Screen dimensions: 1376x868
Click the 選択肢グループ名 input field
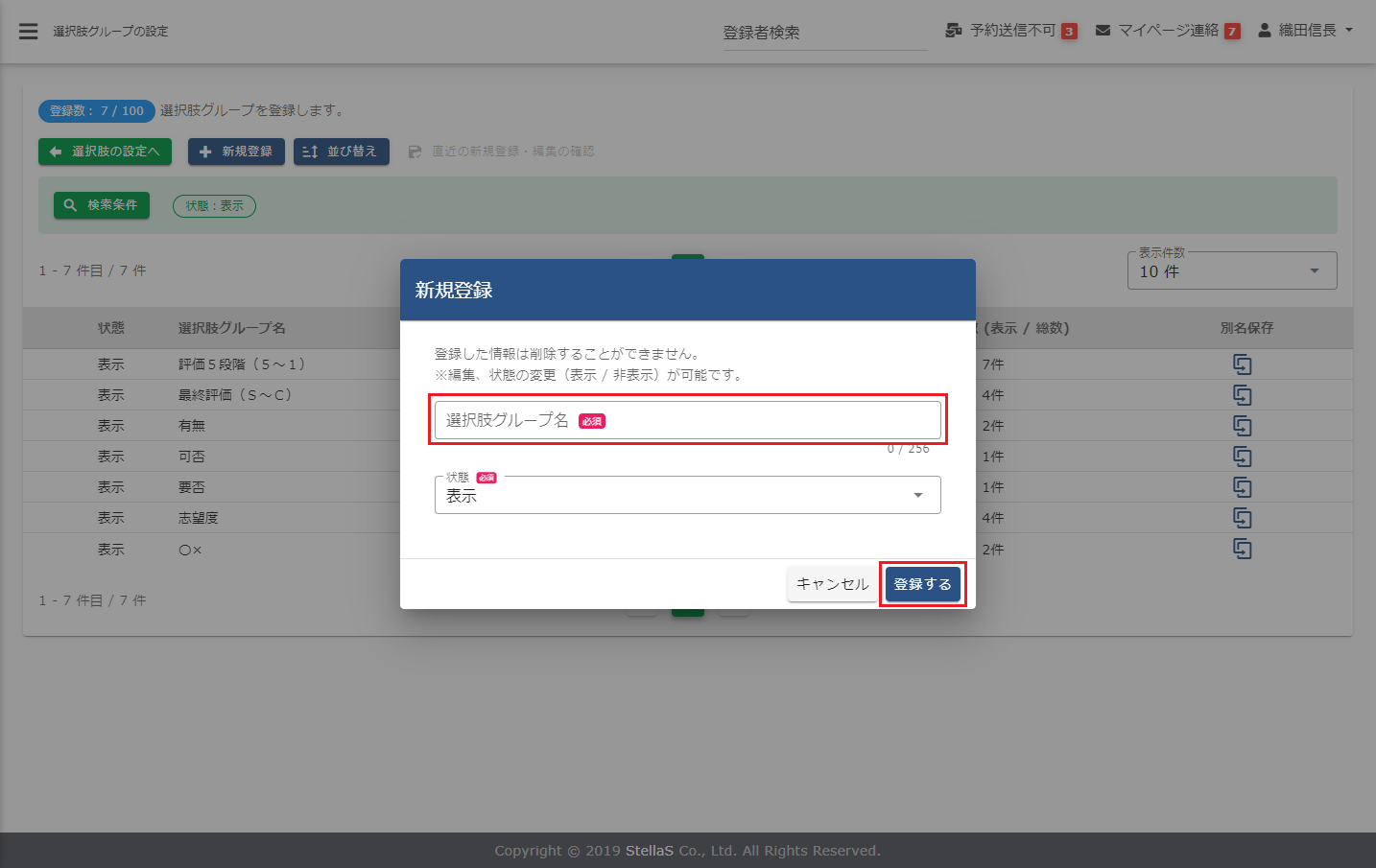point(687,420)
